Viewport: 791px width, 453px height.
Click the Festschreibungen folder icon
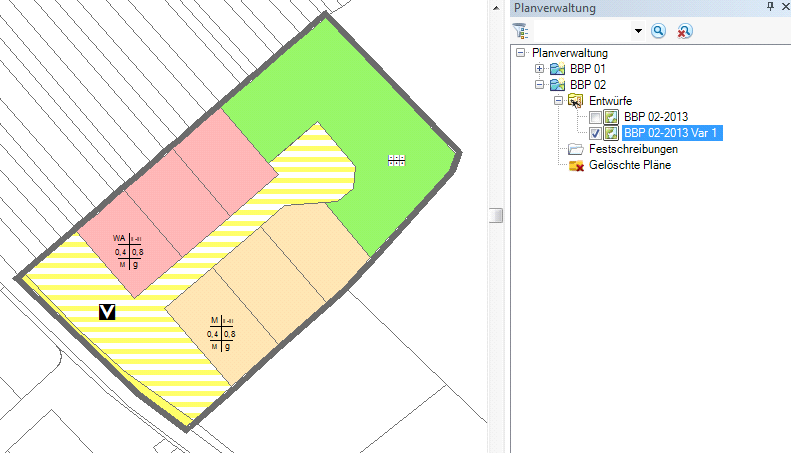click(575, 149)
